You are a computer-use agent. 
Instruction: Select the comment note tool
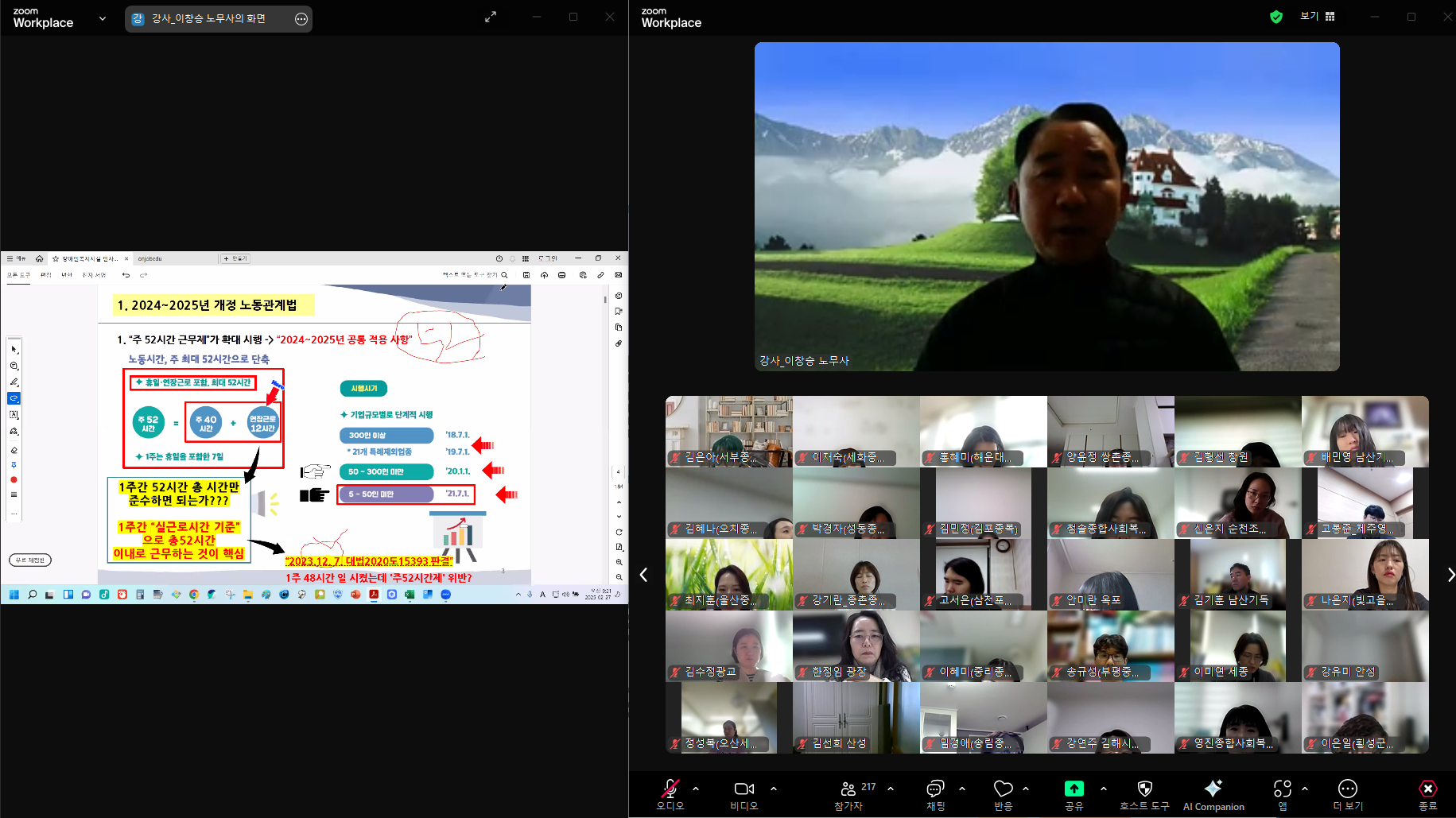(x=14, y=366)
